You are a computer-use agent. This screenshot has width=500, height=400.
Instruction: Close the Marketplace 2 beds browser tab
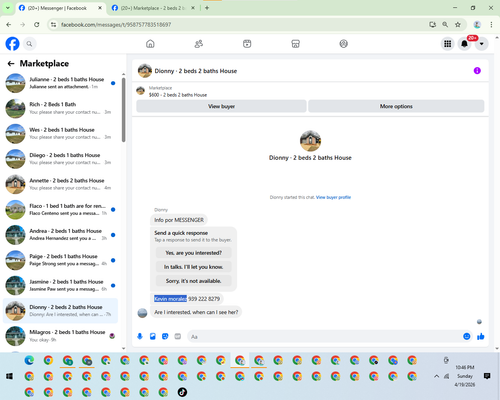click(193, 8)
